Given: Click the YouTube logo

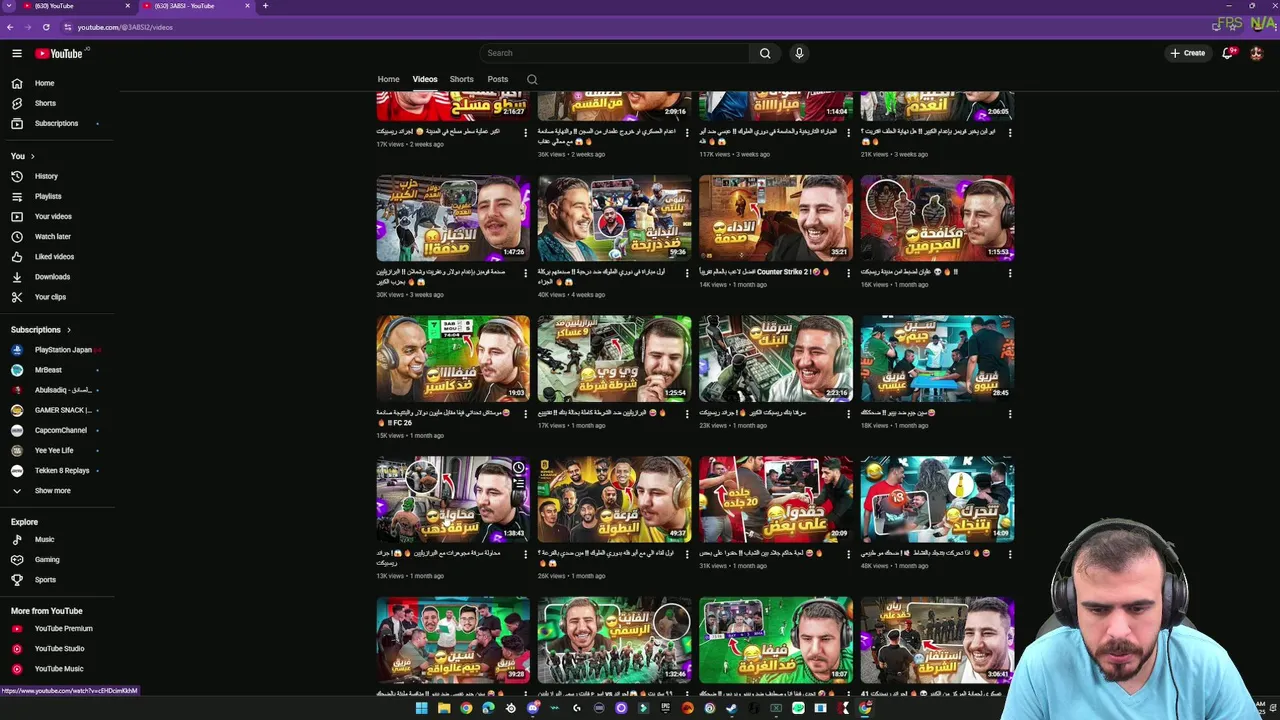Looking at the screenshot, I should (59, 53).
